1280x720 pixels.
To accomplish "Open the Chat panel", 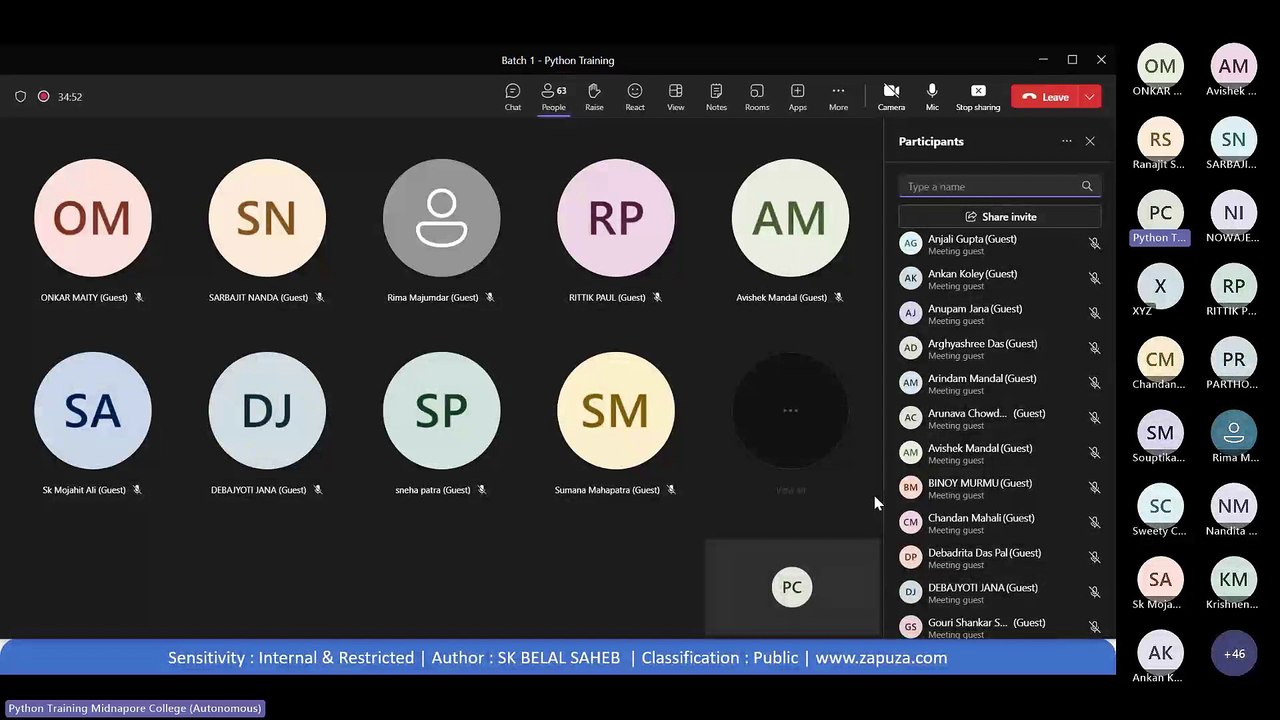I will point(513,96).
